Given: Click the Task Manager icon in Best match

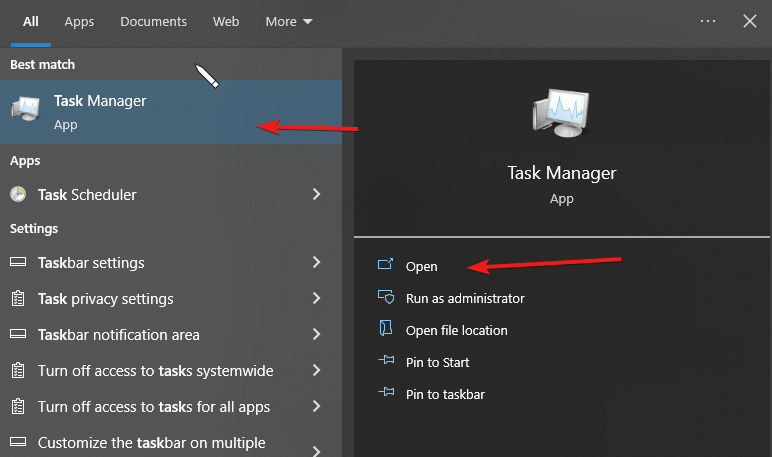Looking at the screenshot, I should pyautogui.click(x=26, y=111).
